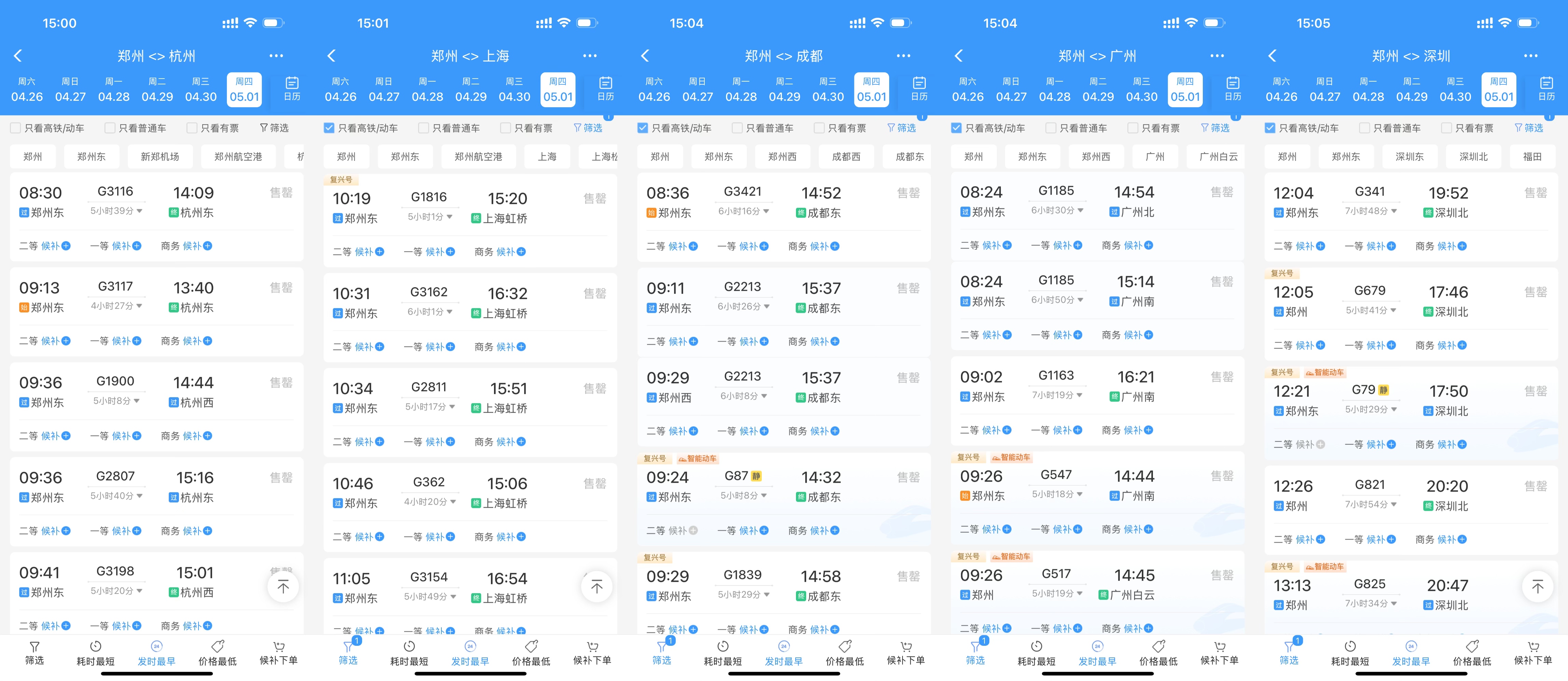The height and width of the screenshot is (681, 1568).
Task: Tap back-to-top arrow on 郑州<>深圳 list
Action: click(x=1538, y=587)
